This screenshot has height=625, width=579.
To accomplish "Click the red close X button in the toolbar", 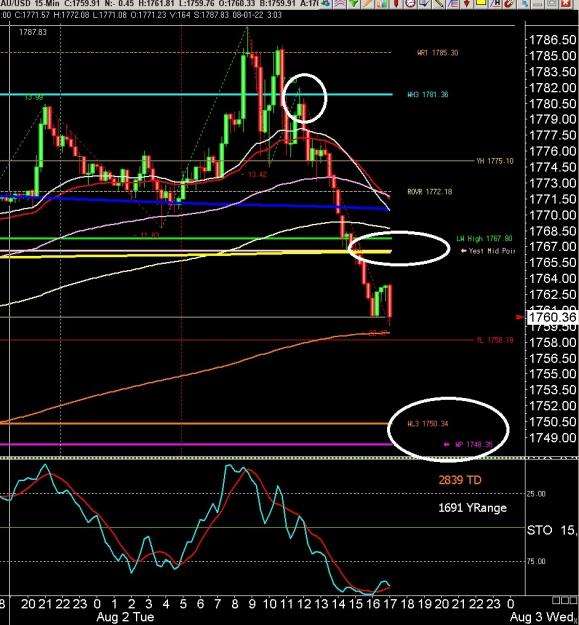I will 565,4.
